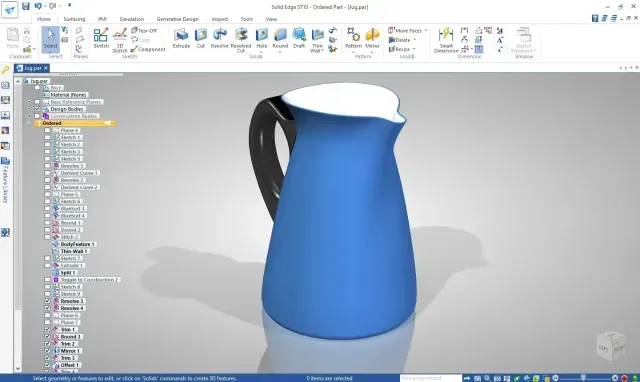Screen dimensions: 640x382
Task: Switch to Generative Design tab
Action: pos(178,19)
